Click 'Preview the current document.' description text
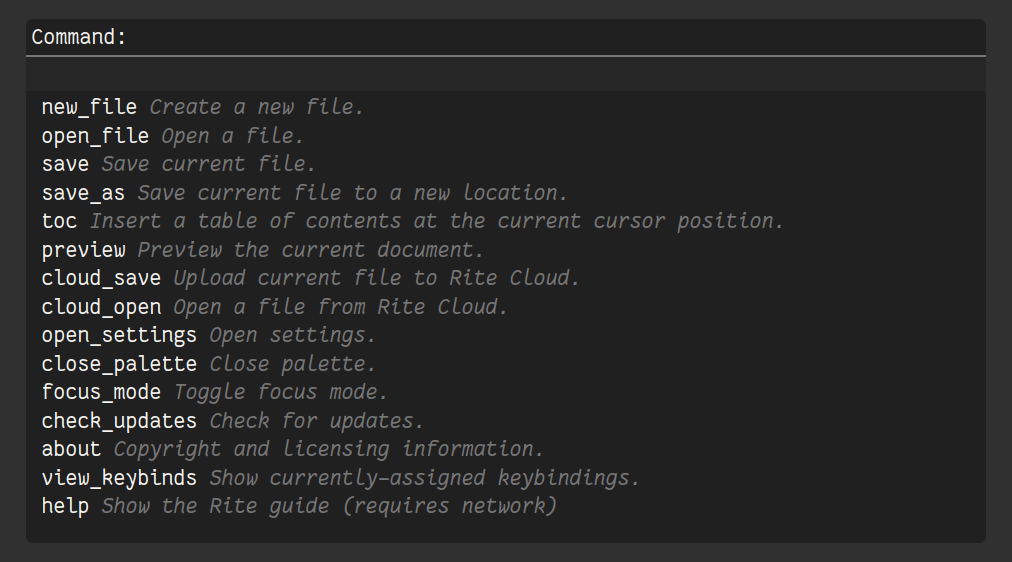 [311, 250]
